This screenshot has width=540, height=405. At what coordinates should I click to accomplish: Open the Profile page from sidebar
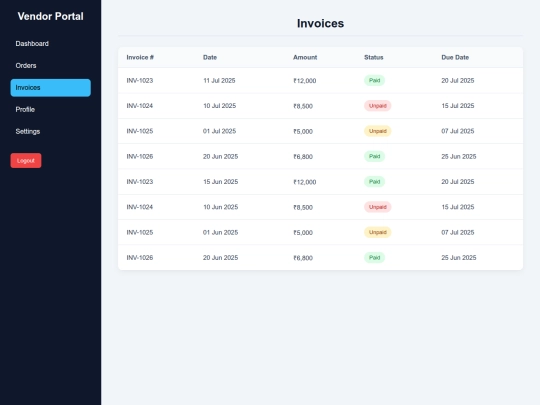coord(50,110)
